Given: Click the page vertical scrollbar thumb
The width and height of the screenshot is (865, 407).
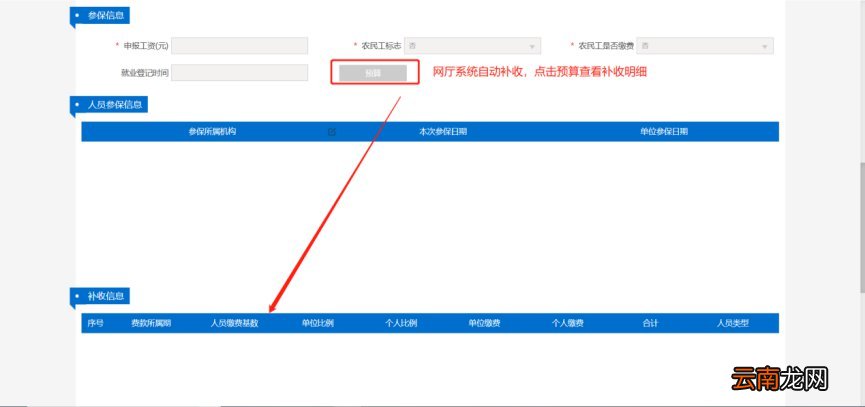Looking at the screenshot, I should tap(861, 226).
